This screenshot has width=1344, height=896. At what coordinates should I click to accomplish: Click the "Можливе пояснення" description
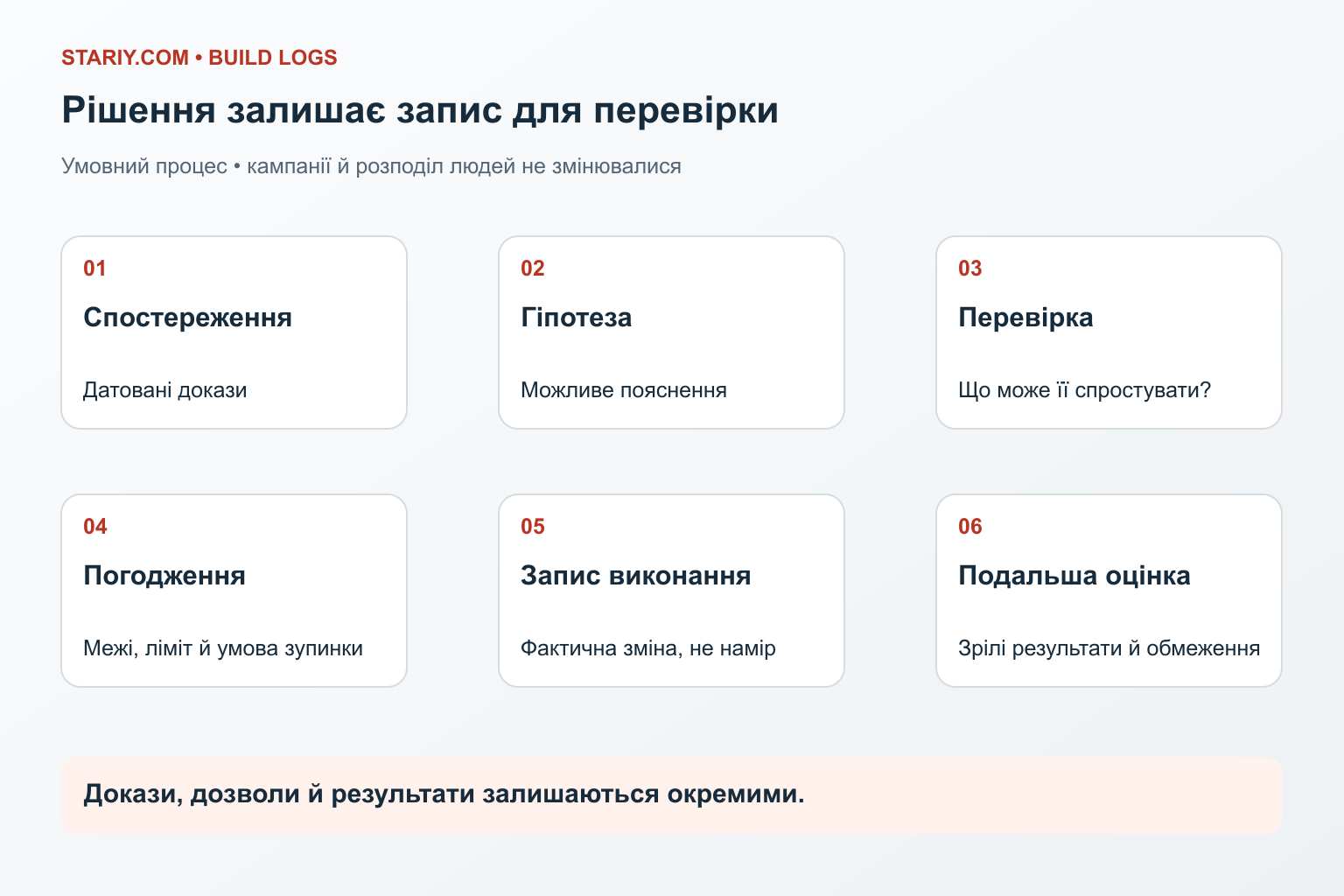[624, 390]
